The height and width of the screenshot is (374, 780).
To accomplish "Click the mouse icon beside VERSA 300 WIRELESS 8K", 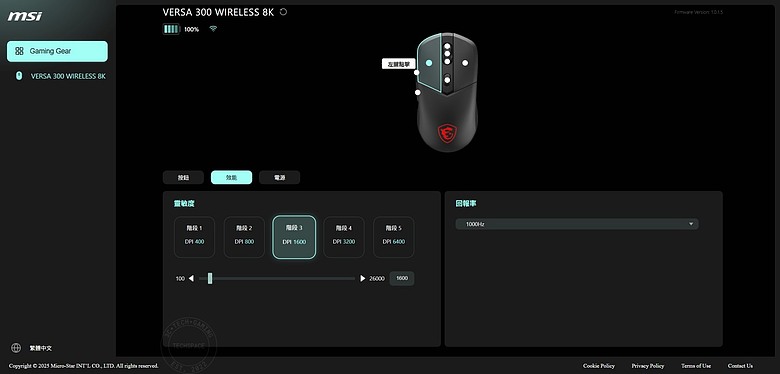I will (19, 76).
